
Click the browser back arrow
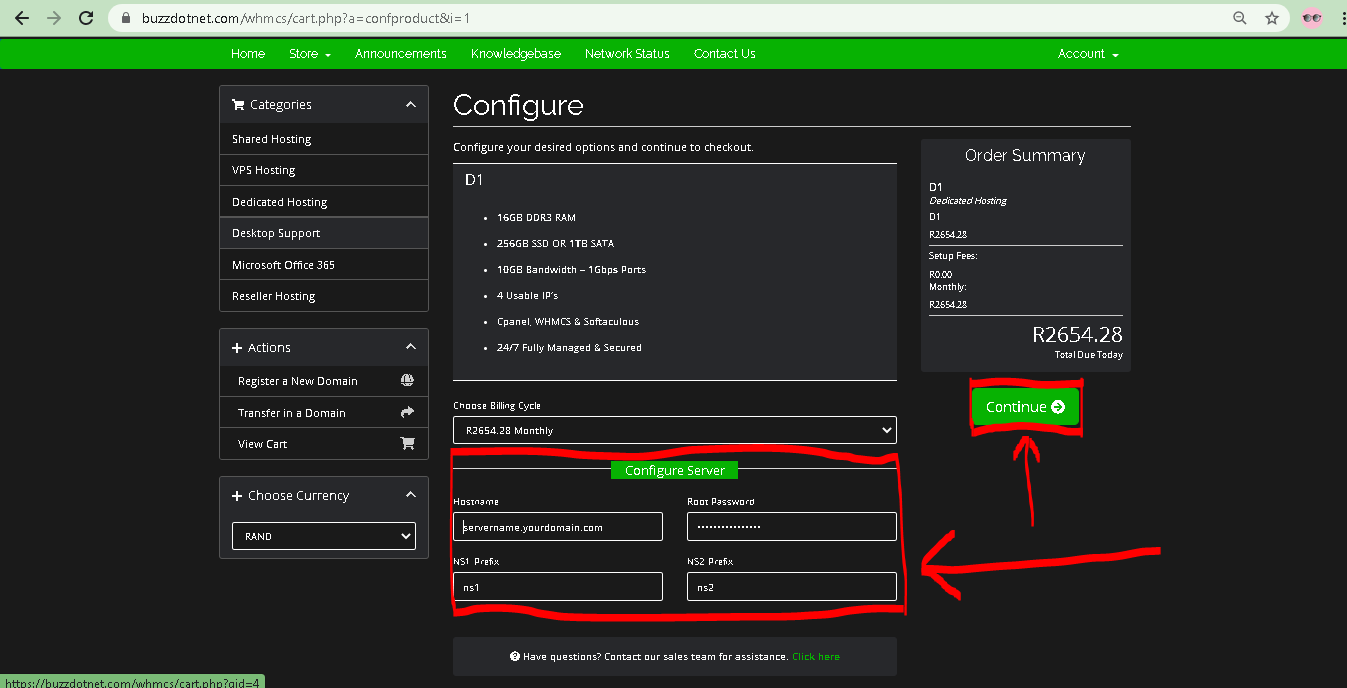click(x=22, y=18)
